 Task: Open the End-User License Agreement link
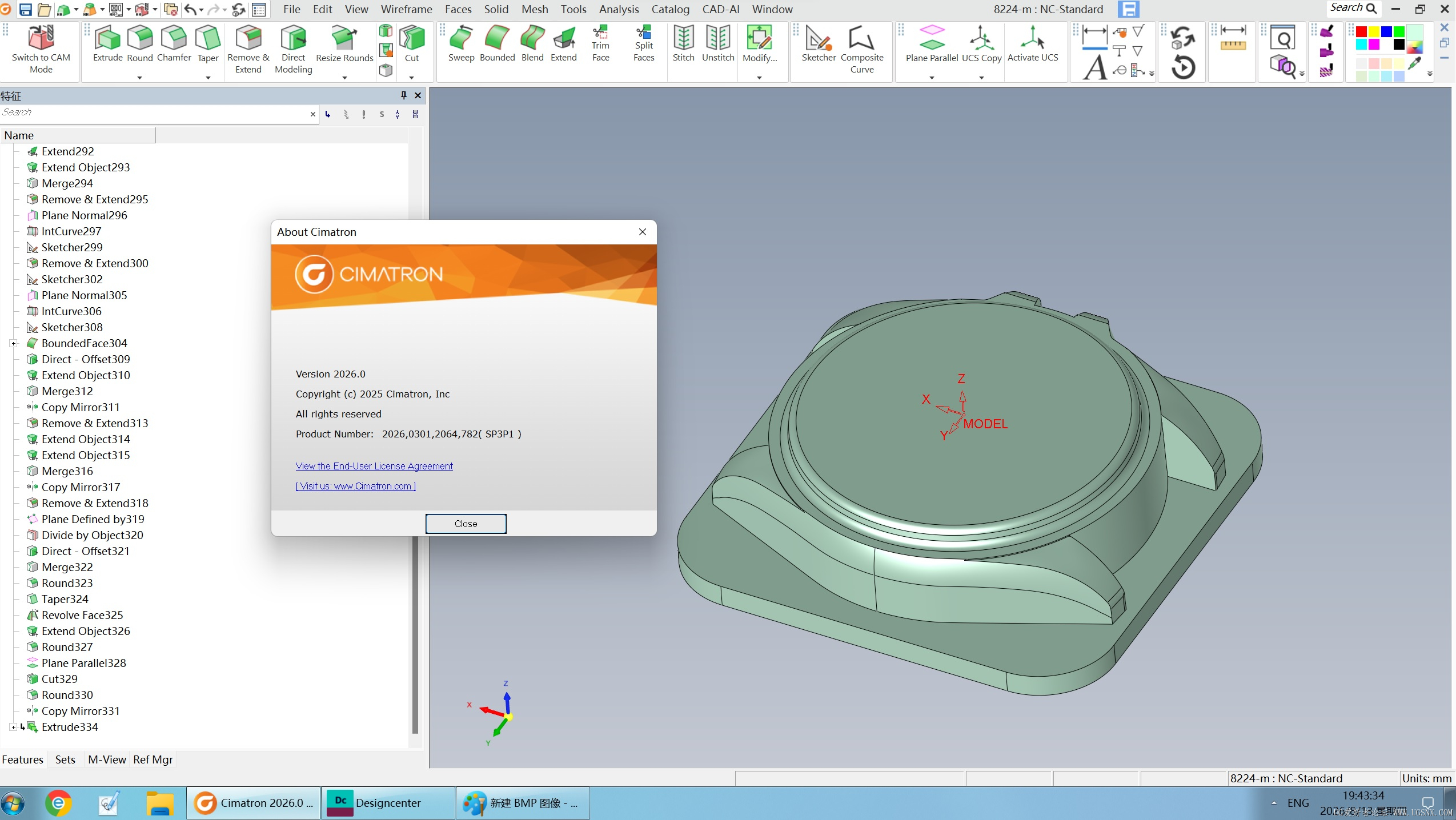click(374, 466)
